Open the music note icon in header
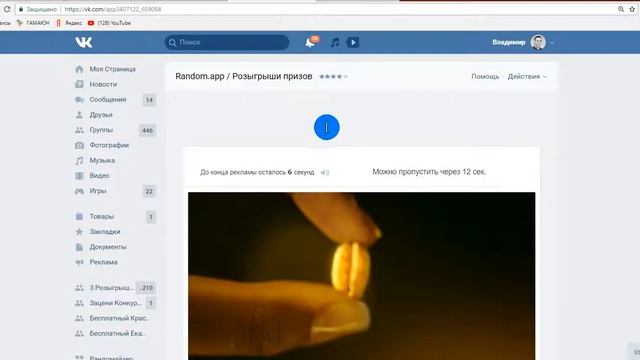This screenshot has height=360, width=640. pyautogui.click(x=335, y=42)
